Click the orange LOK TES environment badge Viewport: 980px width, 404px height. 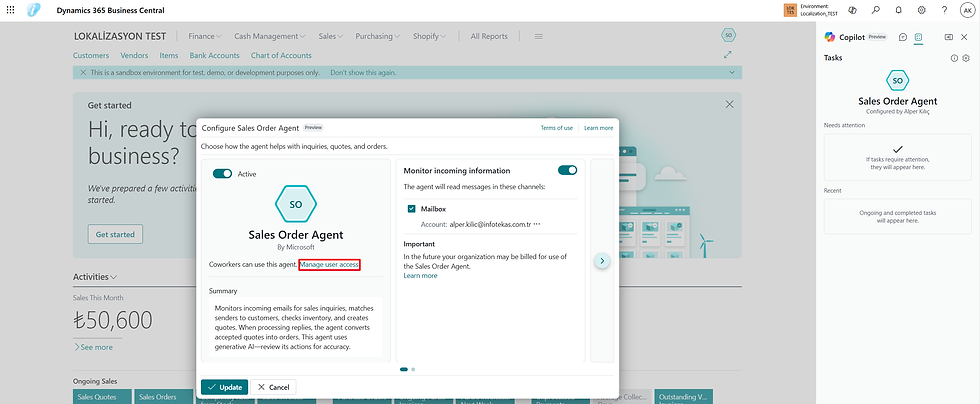pos(790,10)
